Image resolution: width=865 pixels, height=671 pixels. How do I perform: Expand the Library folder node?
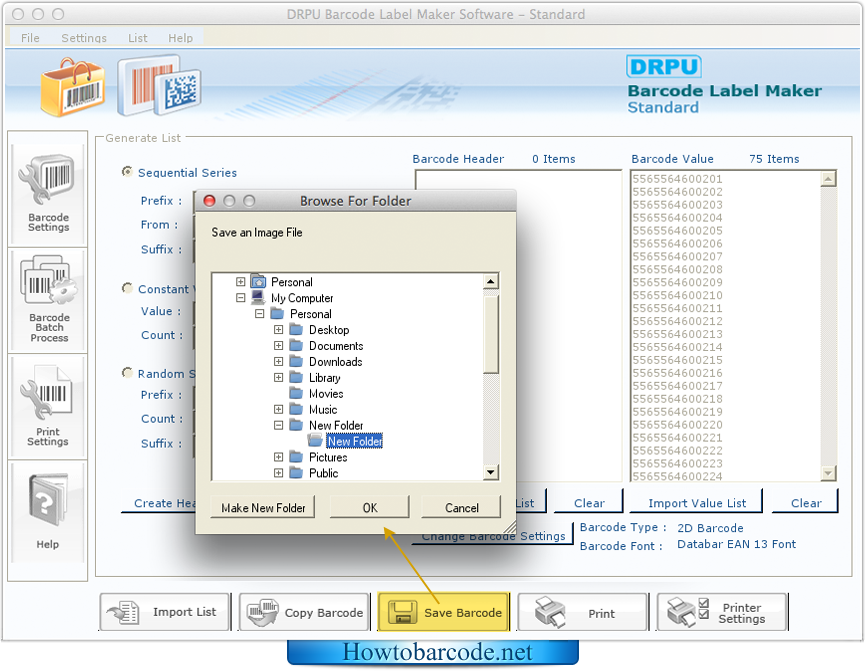click(279, 377)
